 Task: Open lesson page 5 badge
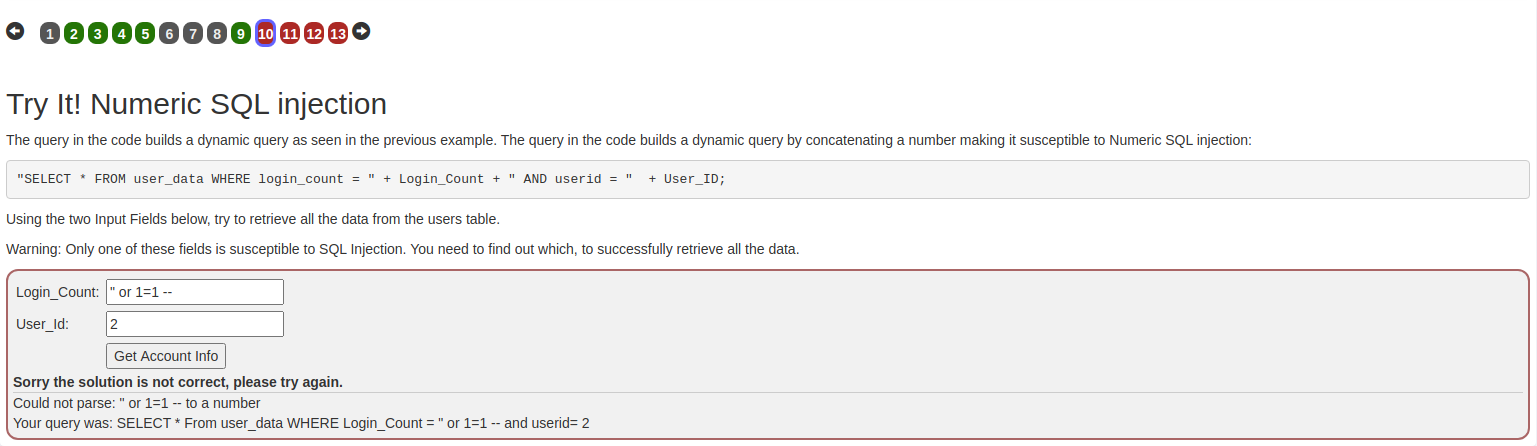(145, 34)
